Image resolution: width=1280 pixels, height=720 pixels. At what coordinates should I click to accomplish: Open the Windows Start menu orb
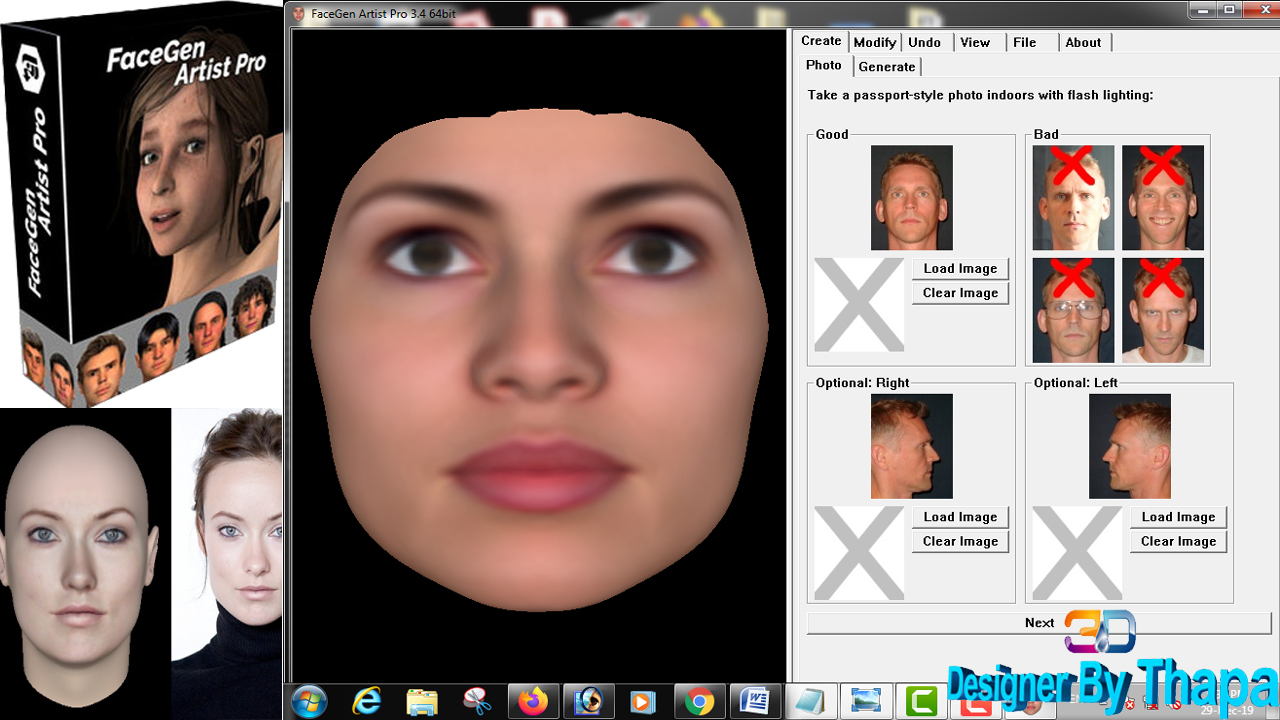point(309,702)
